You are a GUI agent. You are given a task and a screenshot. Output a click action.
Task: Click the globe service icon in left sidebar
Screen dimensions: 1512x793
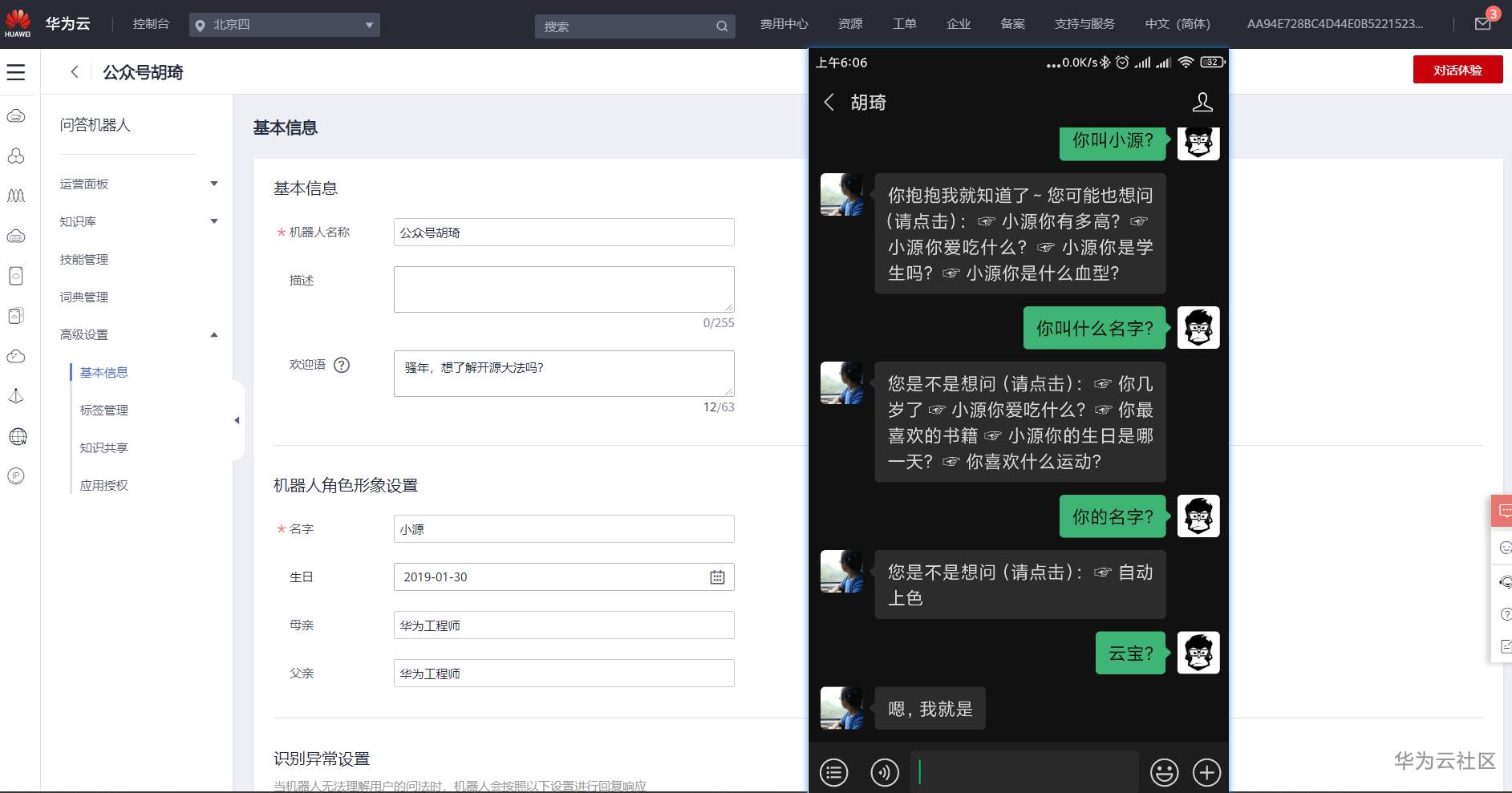[16, 436]
